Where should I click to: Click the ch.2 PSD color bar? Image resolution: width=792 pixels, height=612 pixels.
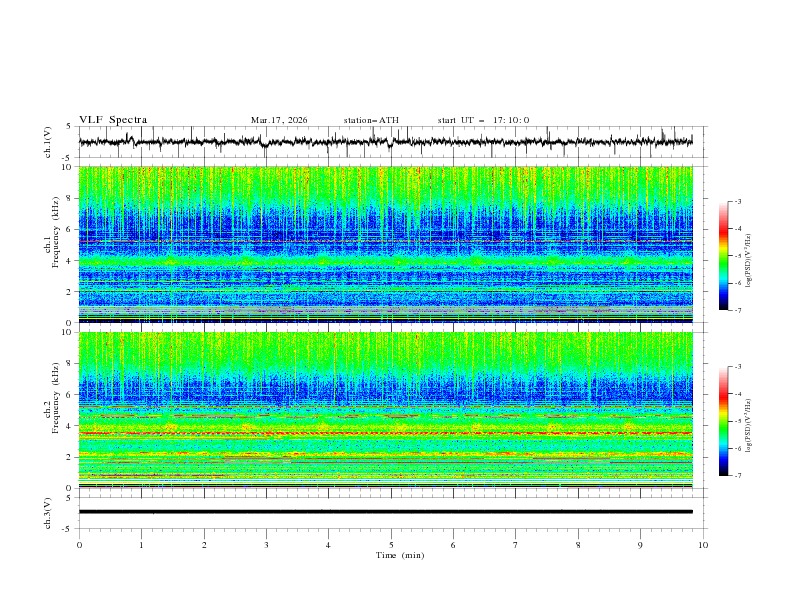724,421
